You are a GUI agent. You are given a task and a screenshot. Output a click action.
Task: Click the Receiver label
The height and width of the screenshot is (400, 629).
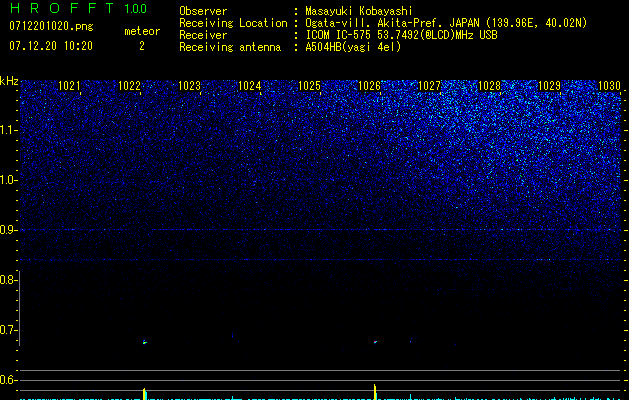203,35
